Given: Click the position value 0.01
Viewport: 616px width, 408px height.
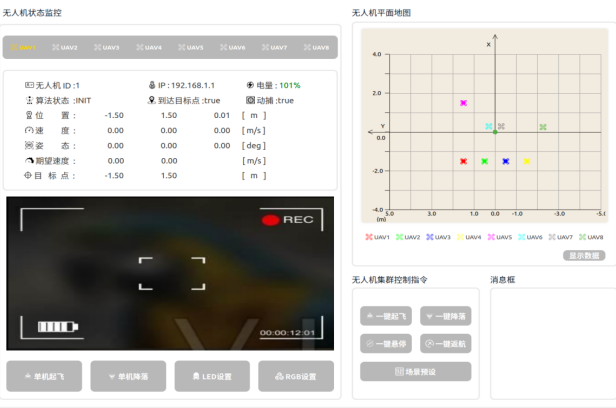Looking at the screenshot, I should (222, 115).
